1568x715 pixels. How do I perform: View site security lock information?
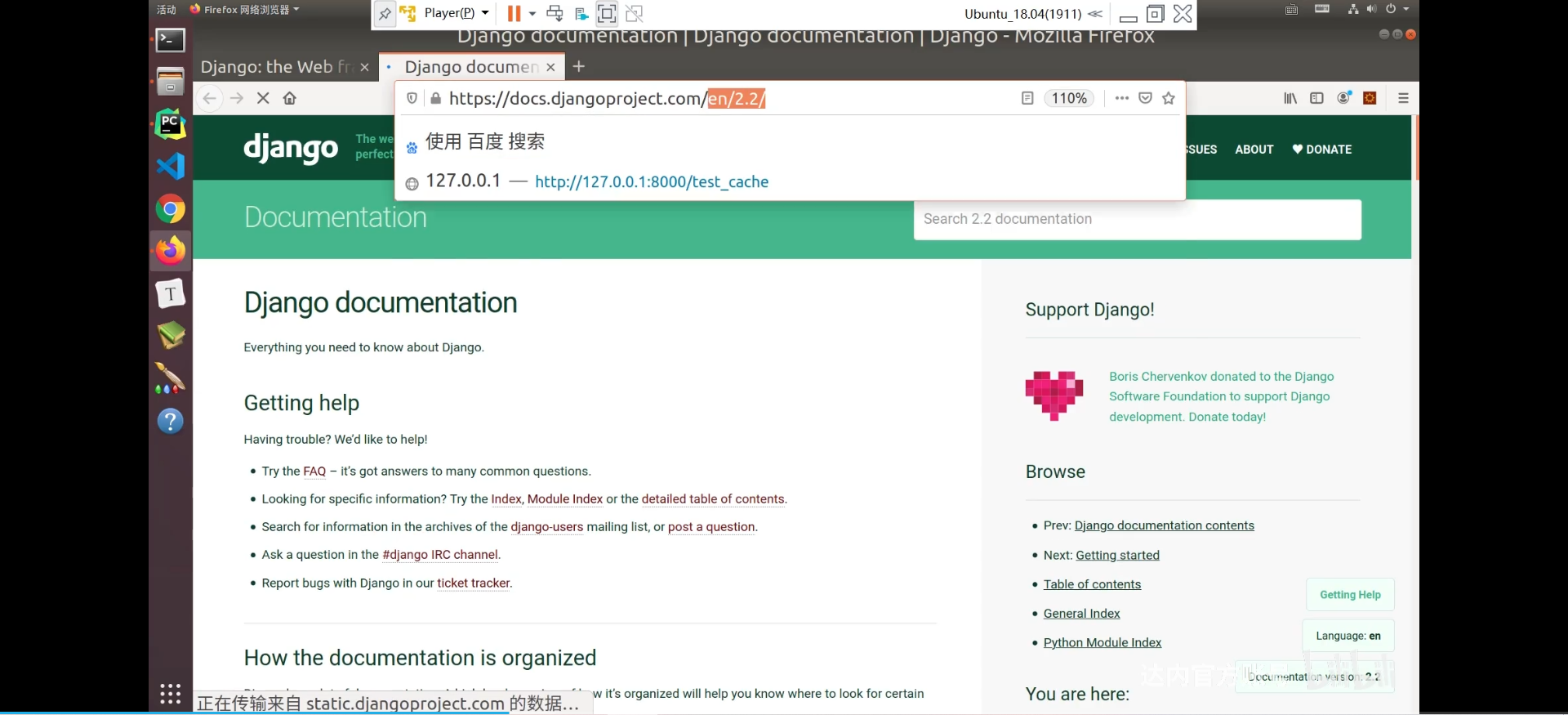pyautogui.click(x=435, y=99)
